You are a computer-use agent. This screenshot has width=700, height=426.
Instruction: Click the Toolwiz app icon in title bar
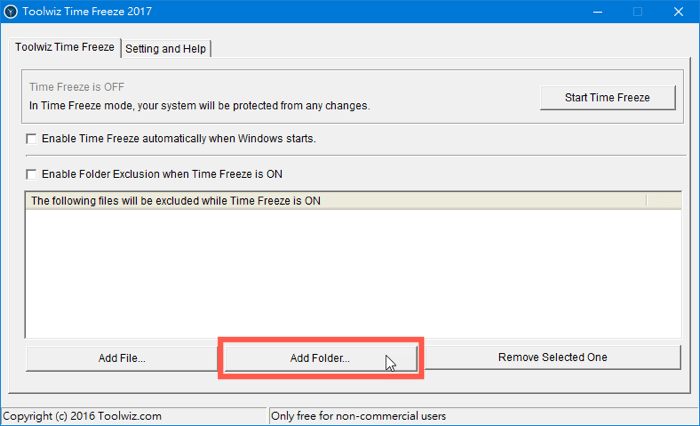pyautogui.click(x=11, y=12)
